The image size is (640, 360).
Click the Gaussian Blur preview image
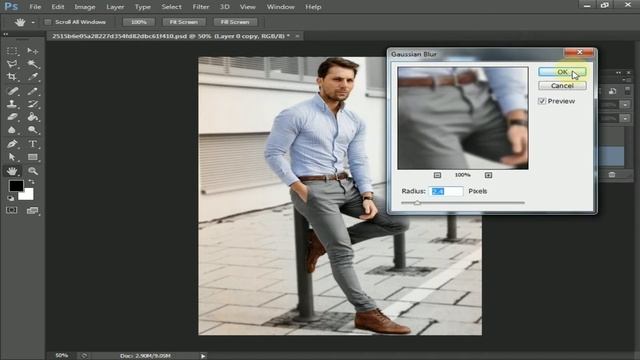coord(463,118)
